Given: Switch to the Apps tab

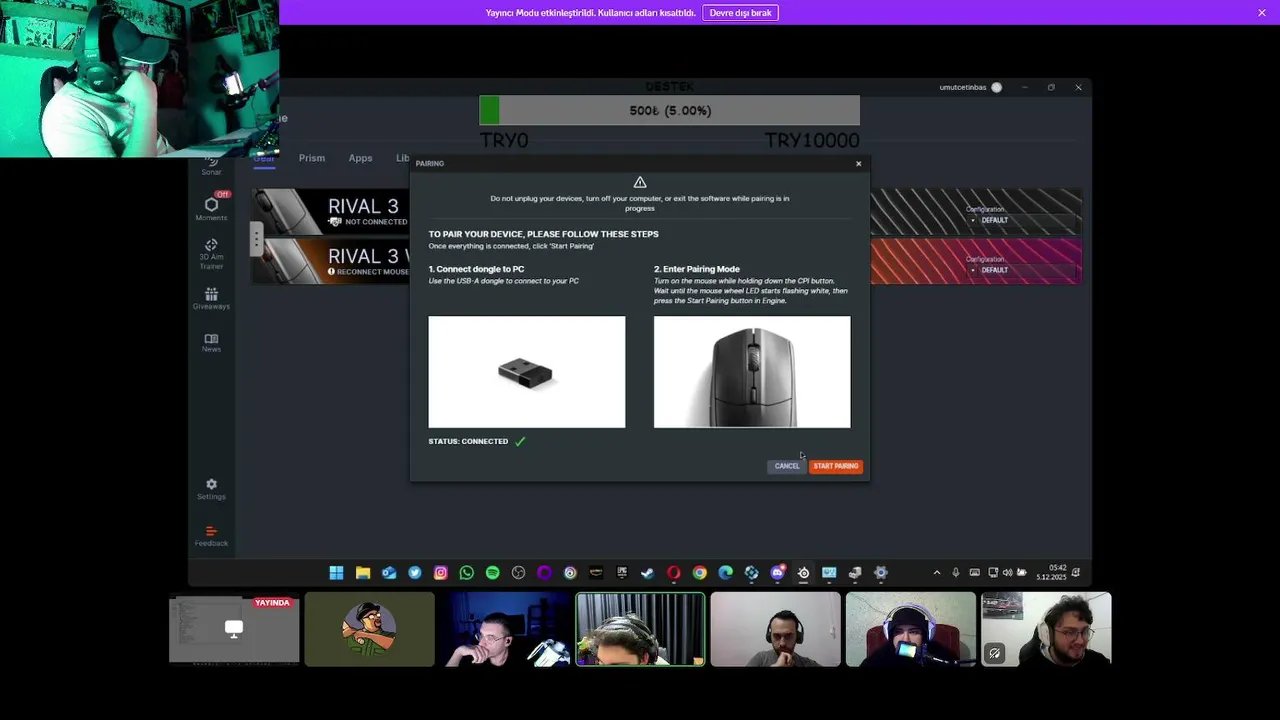Looking at the screenshot, I should point(360,158).
